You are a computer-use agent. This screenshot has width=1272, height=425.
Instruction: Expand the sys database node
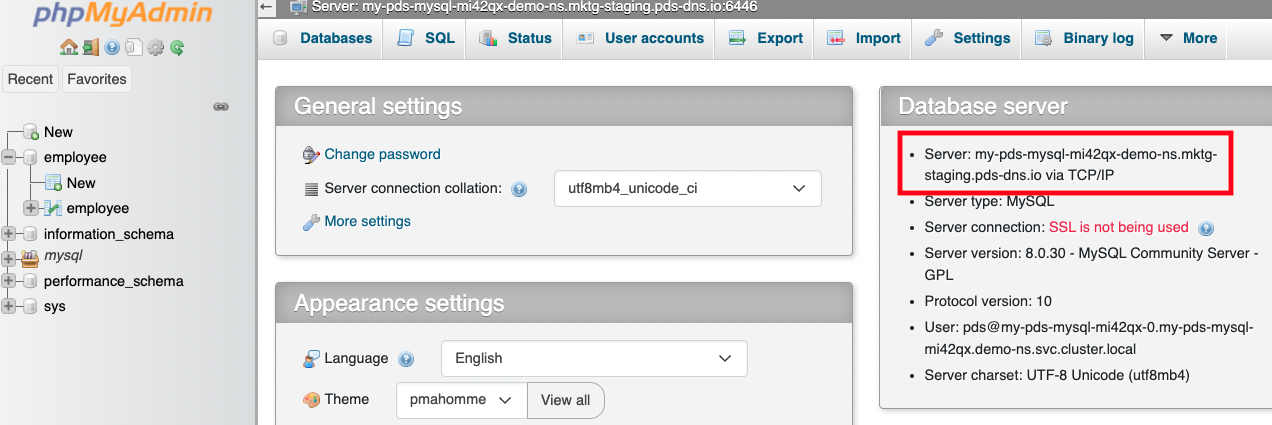pyautogui.click(x=9, y=306)
